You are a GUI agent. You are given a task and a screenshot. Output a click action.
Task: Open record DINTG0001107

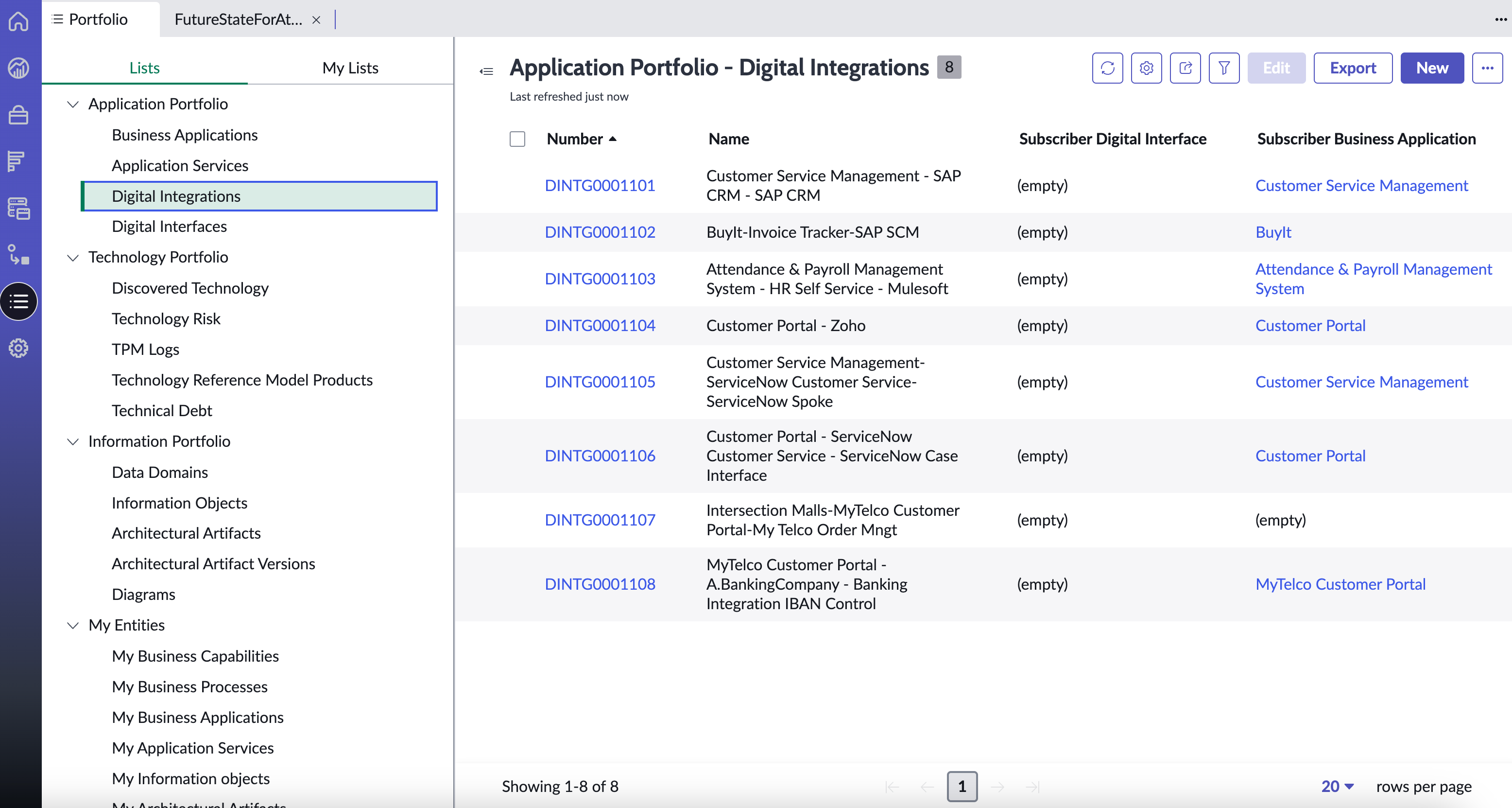coord(600,520)
